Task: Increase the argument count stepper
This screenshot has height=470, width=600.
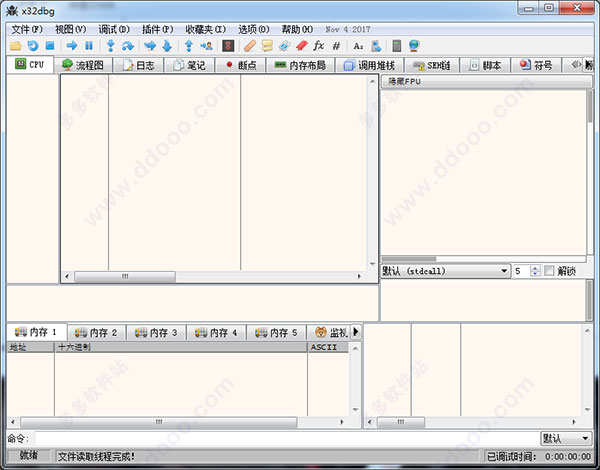Action: 535,268
